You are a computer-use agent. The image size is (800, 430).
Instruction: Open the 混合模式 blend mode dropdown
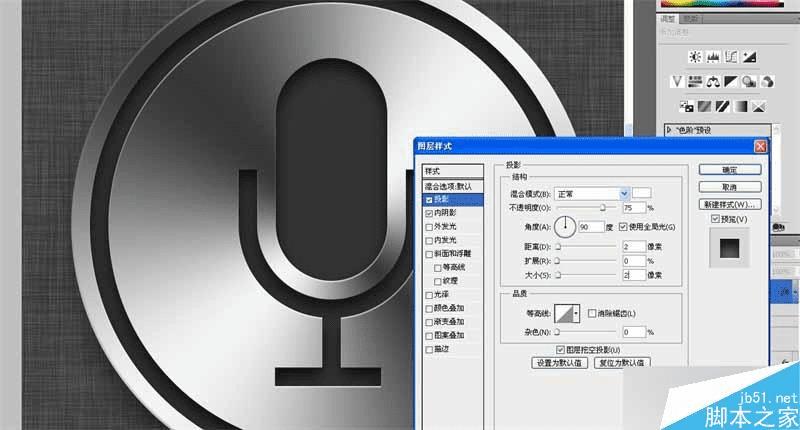624,194
